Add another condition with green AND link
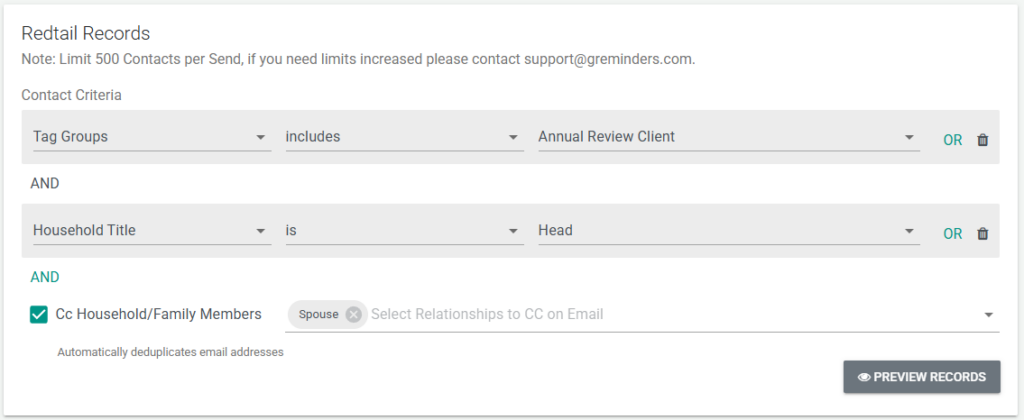Image resolution: width=1024 pixels, height=420 pixels. click(45, 277)
